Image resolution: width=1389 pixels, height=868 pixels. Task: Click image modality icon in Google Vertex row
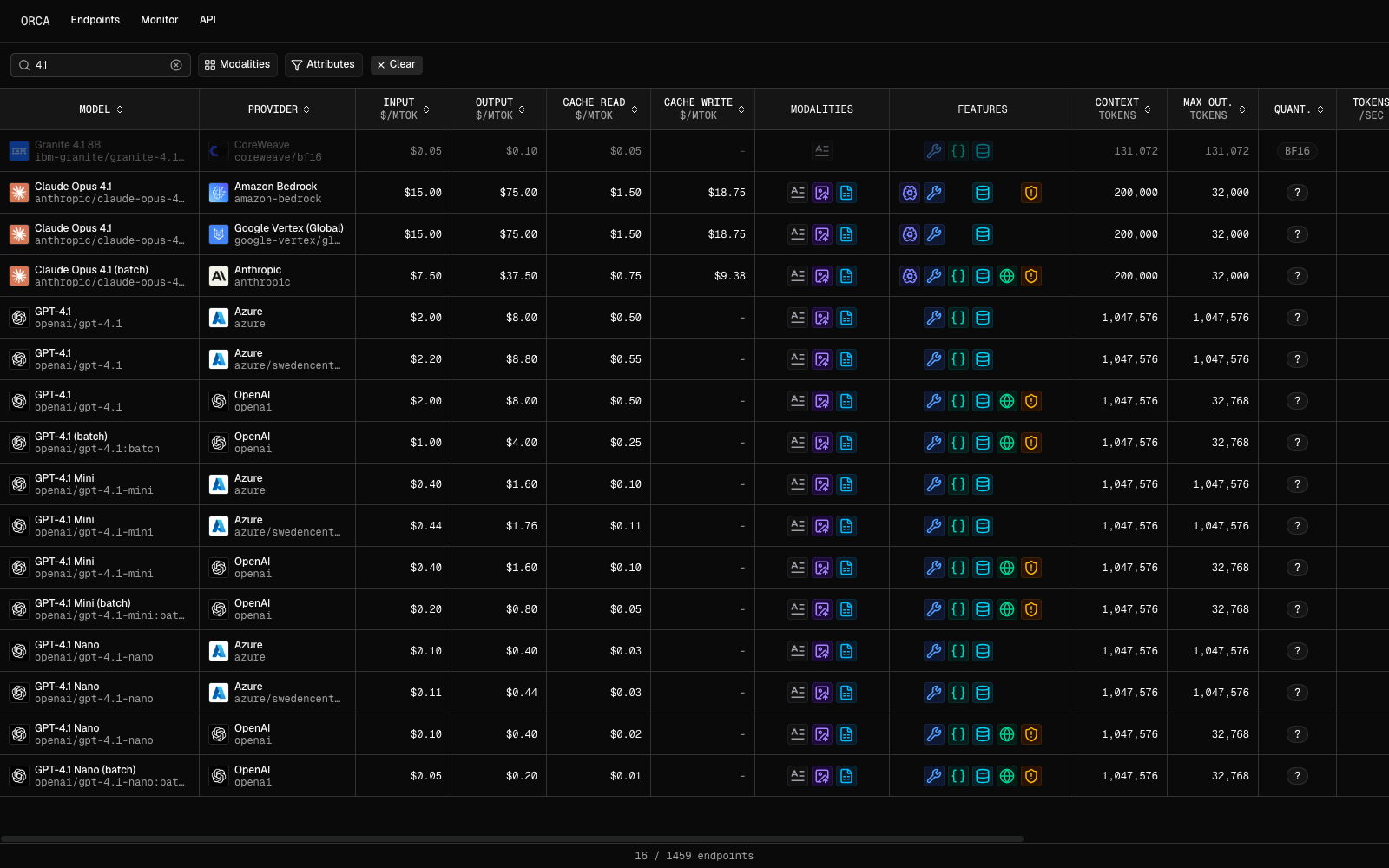click(822, 234)
